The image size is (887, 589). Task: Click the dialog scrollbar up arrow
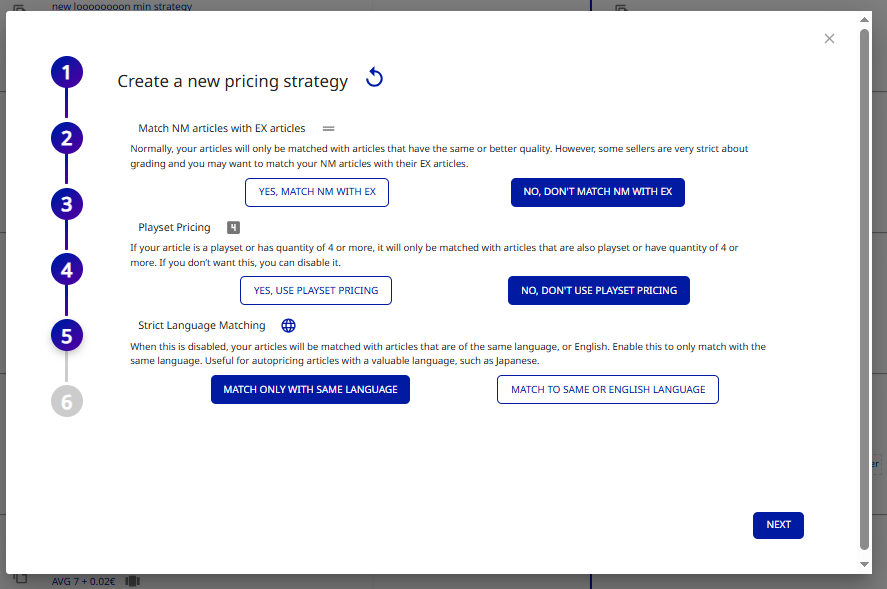[864, 19]
